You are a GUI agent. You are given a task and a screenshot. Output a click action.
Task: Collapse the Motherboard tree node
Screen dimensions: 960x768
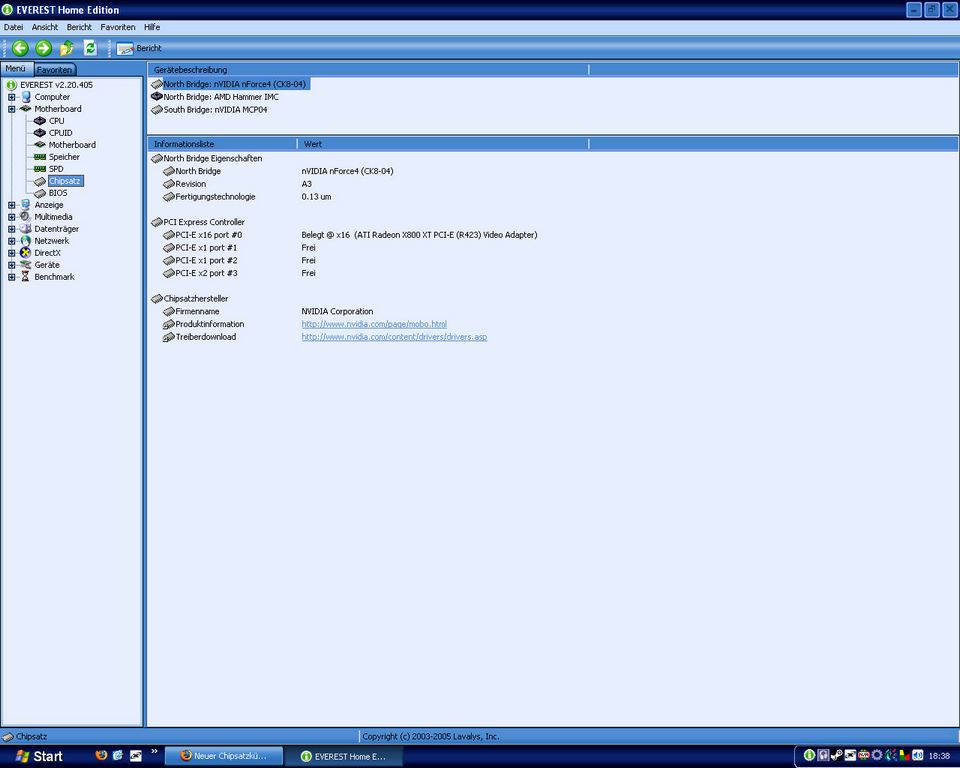[x=12, y=109]
